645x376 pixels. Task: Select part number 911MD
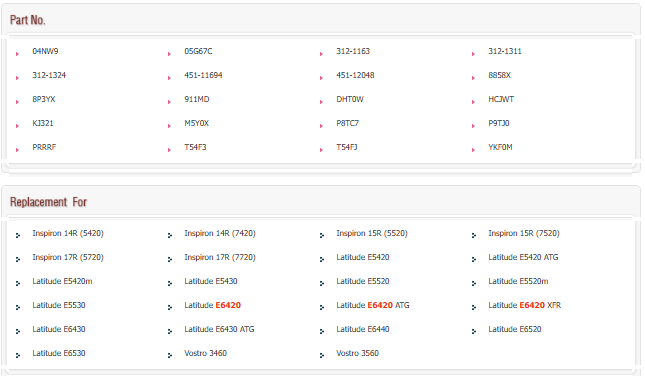197,99
